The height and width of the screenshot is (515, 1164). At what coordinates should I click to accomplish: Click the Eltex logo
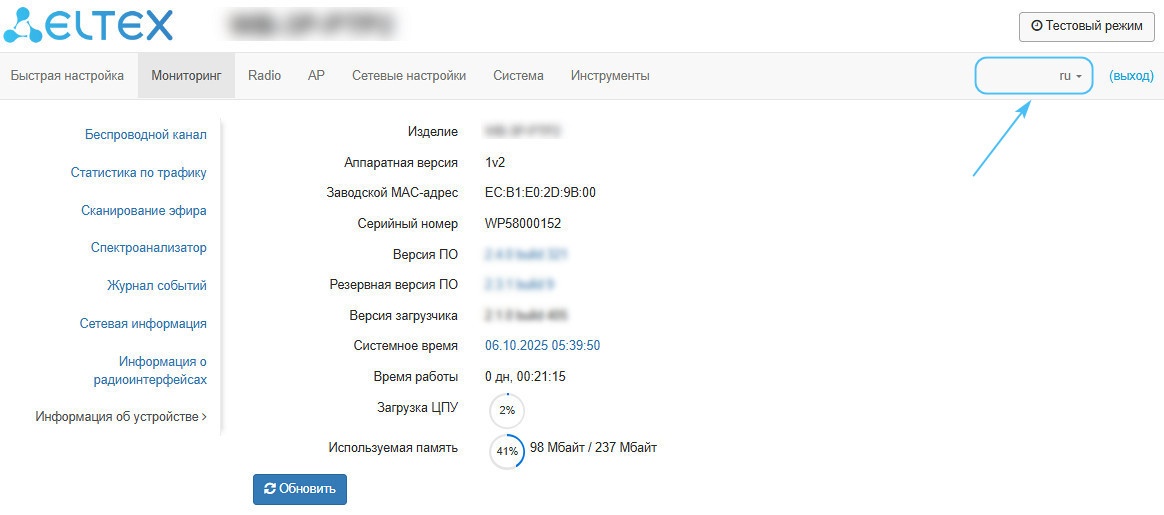click(88, 25)
